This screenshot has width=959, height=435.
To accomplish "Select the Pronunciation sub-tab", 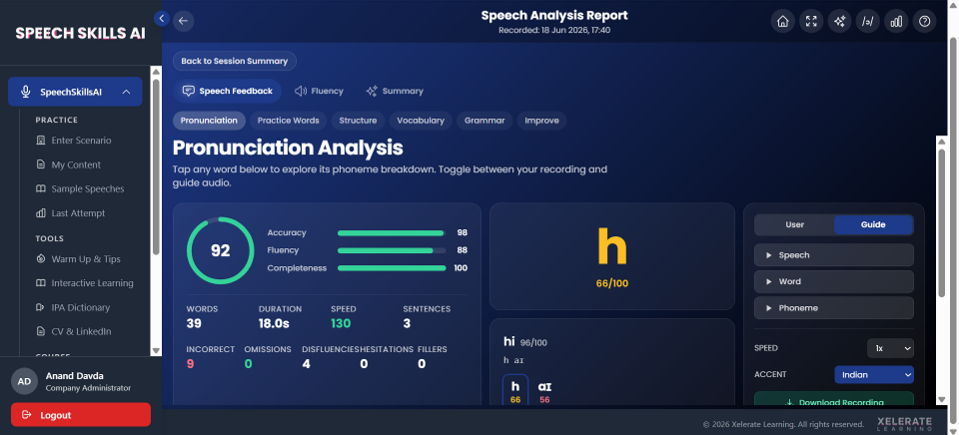I will point(209,121).
